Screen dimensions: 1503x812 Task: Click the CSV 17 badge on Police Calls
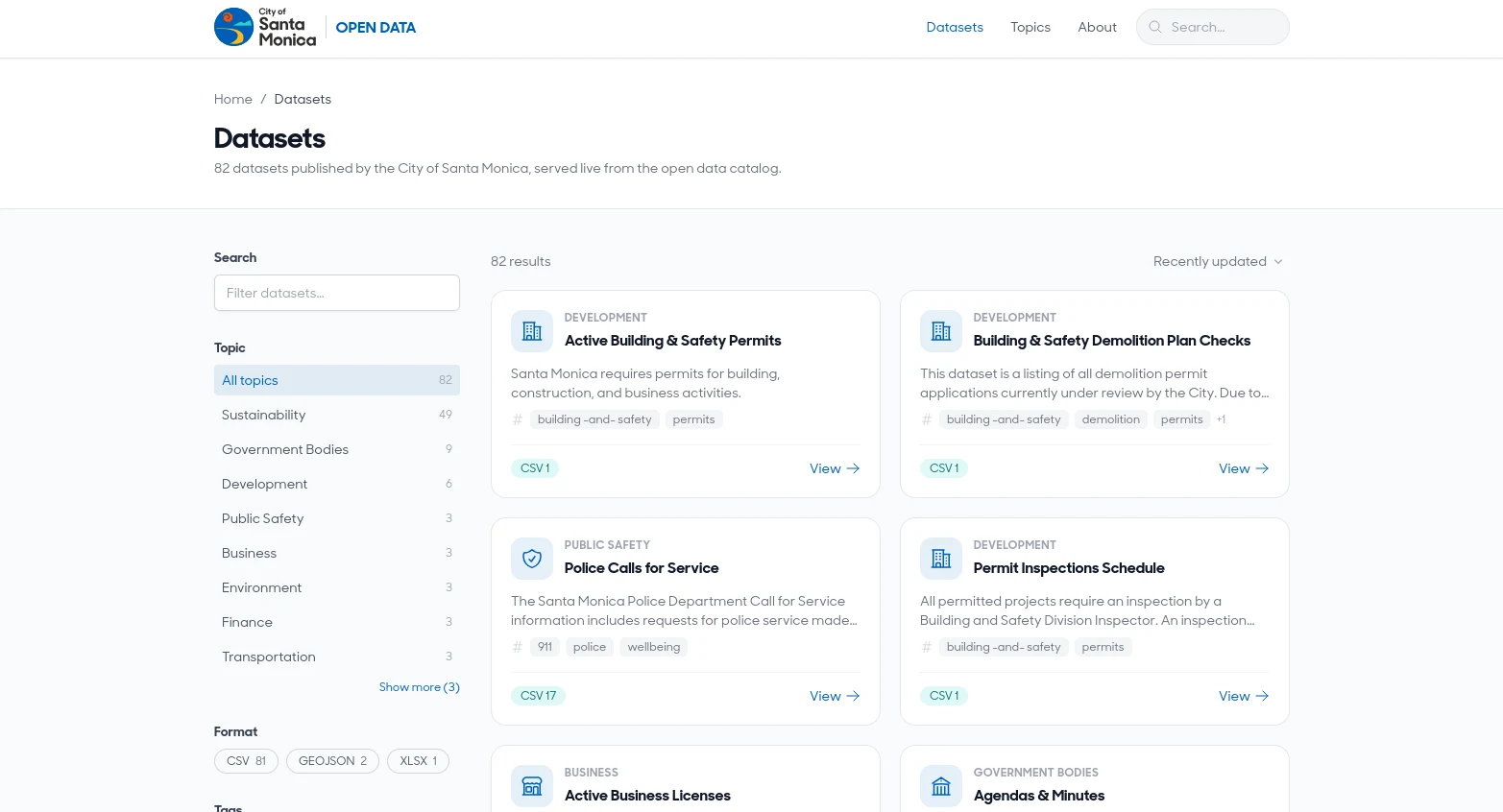(538, 696)
